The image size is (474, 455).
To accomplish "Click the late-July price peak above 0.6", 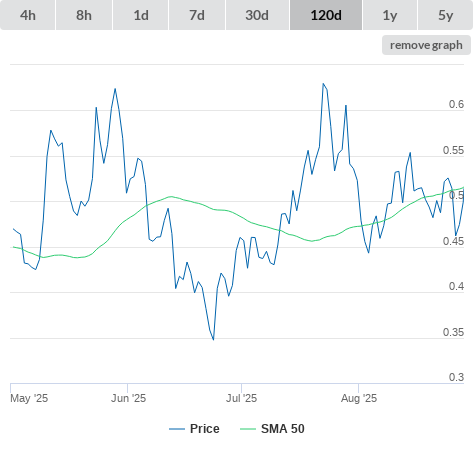I will tap(323, 84).
